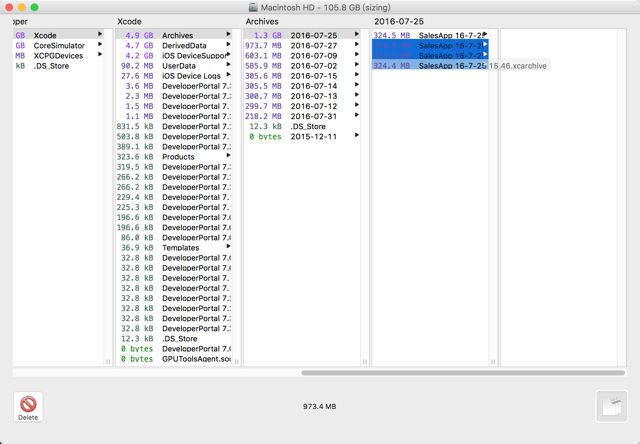Select the 2016-07-12 folder of 299.7 MB

pos(302,106)
